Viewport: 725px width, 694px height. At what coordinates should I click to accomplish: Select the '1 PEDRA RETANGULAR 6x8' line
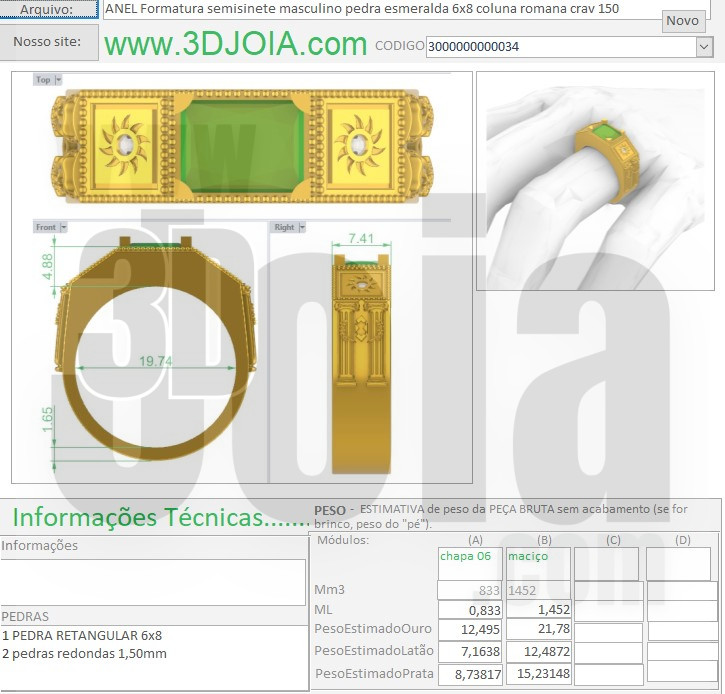[x=82, y=636]
